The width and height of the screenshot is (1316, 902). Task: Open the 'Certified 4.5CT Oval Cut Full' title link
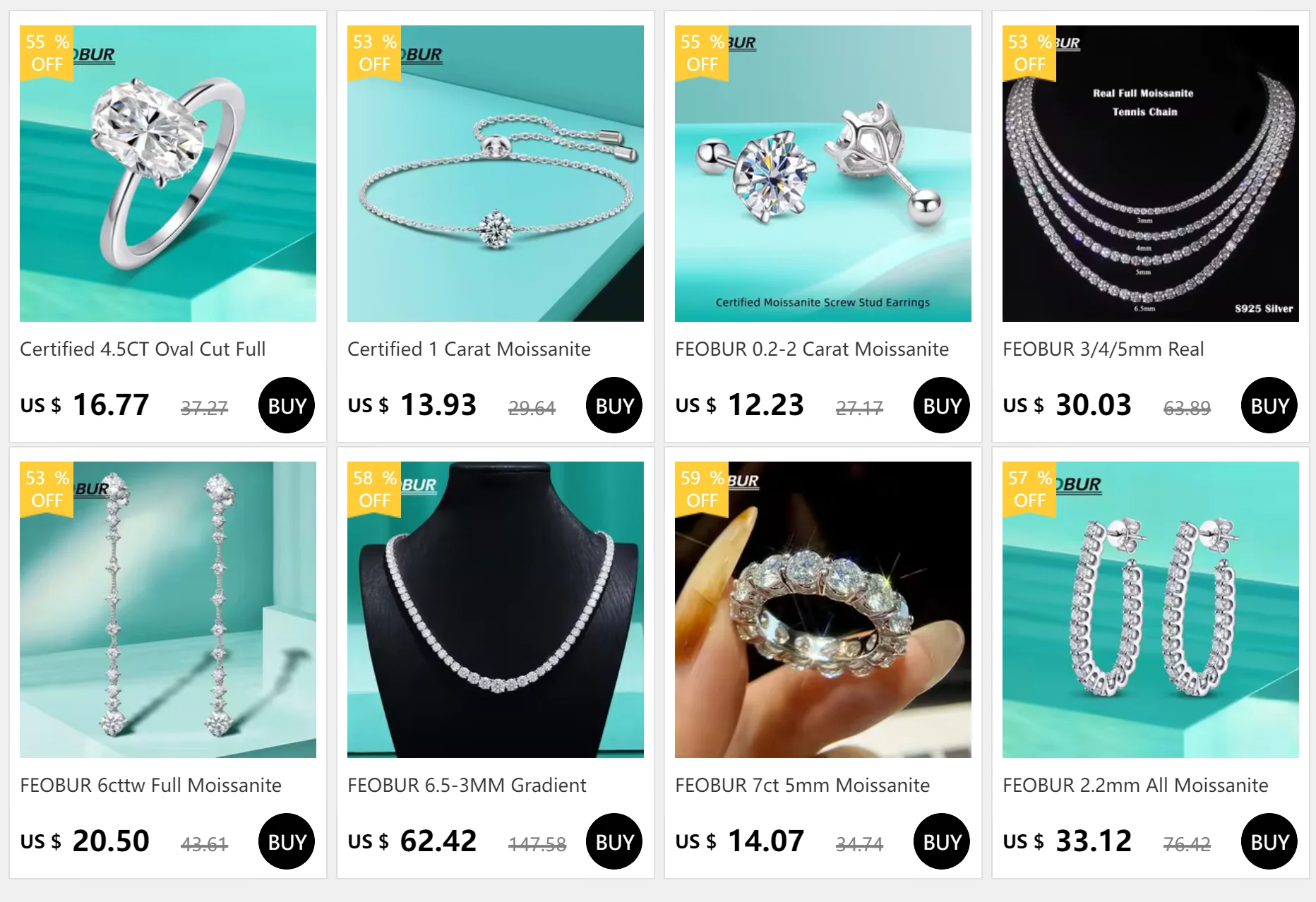(143, 349)
